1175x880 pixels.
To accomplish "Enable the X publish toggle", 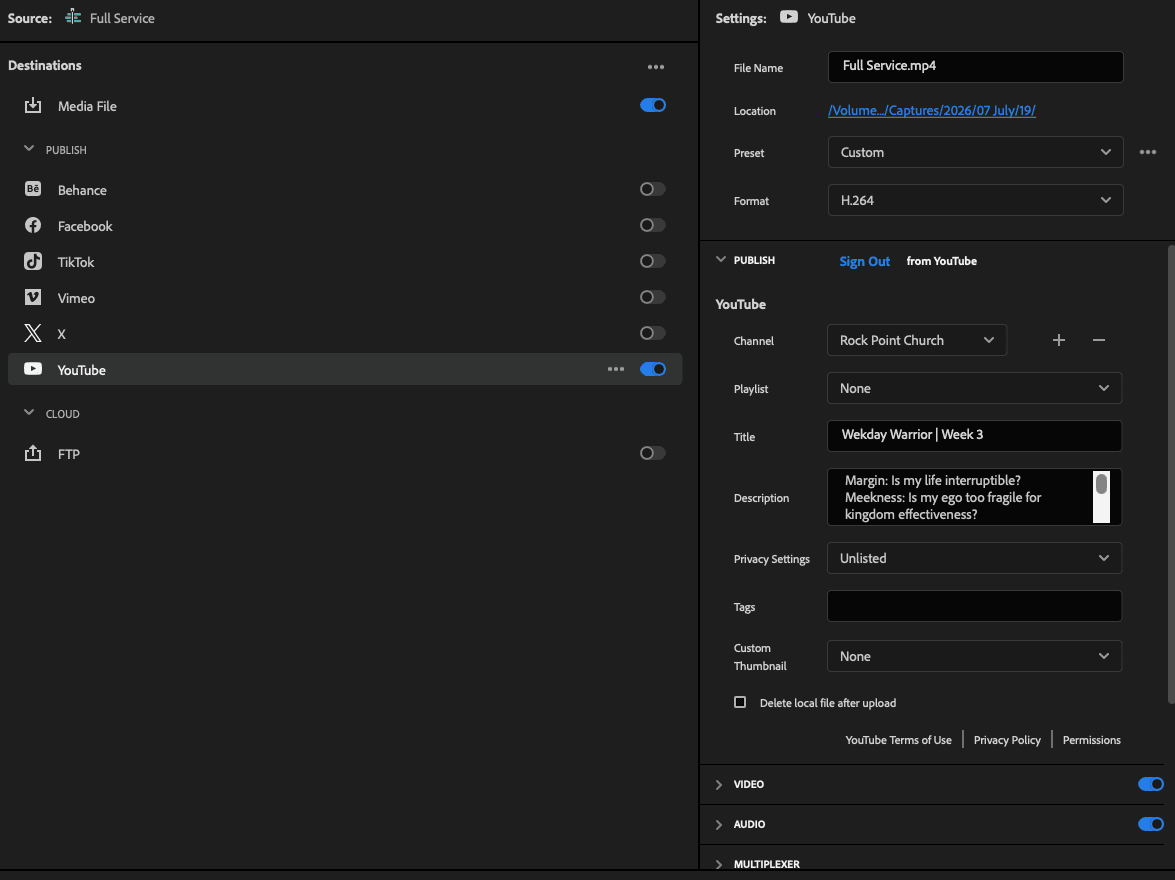I will [x=653, y=333].
